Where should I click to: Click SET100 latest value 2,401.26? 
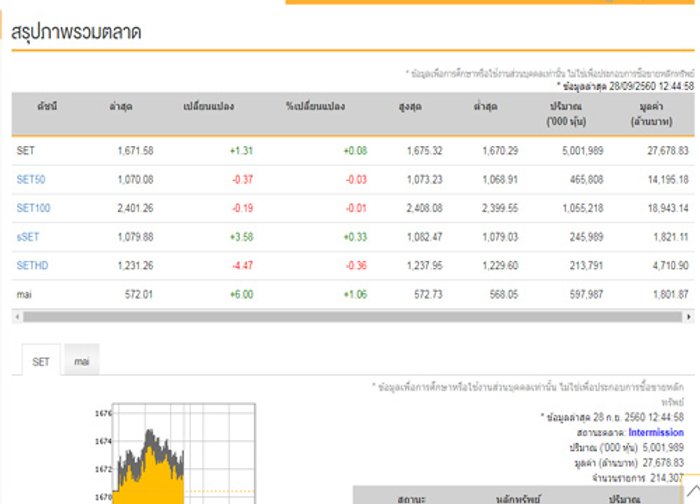click(x=135, y=208)
